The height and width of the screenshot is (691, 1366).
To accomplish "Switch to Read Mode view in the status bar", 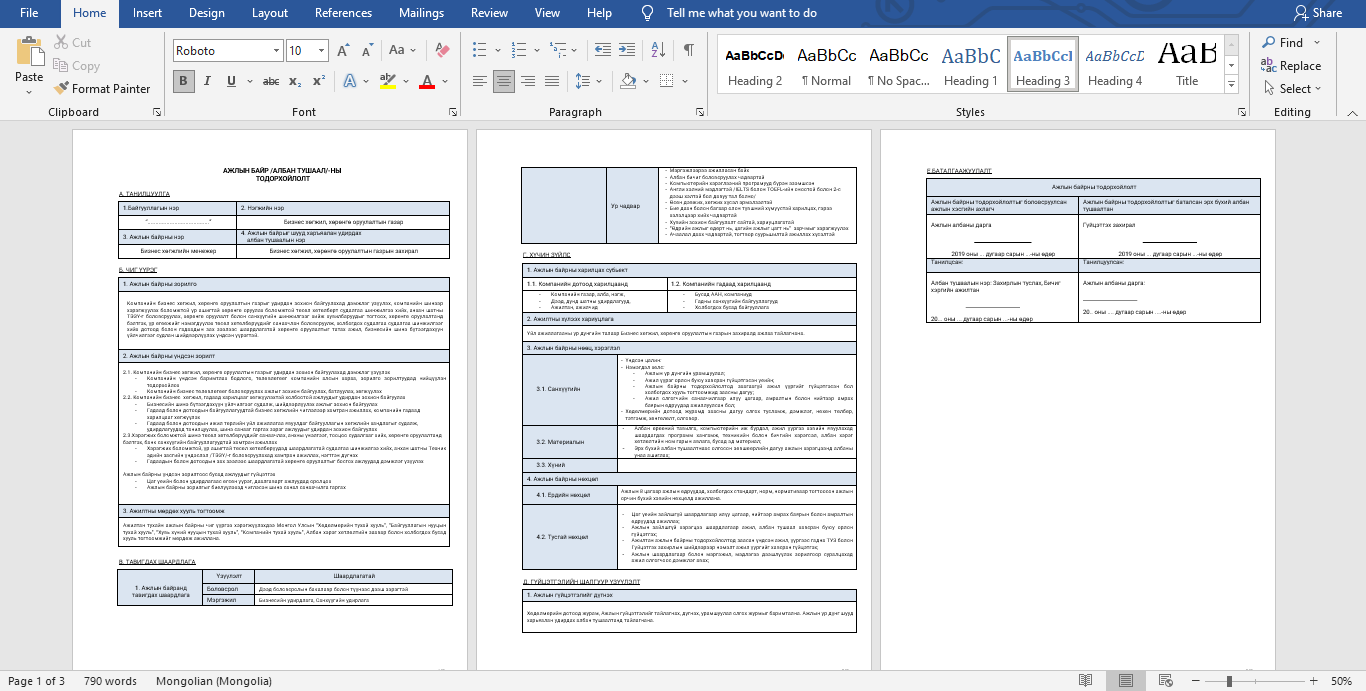I will pos(1085,681).
